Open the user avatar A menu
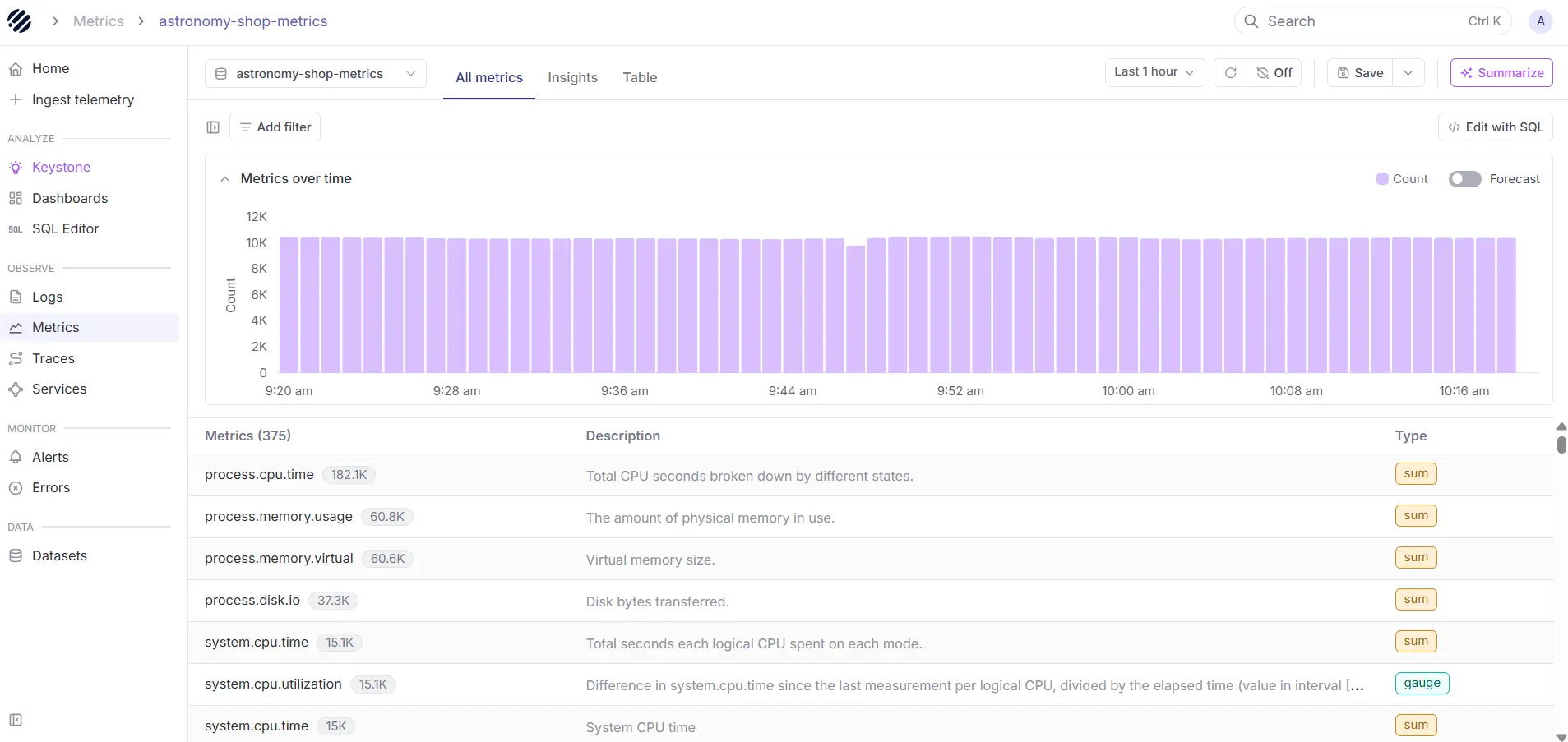Image resolution: width=1568 pixels, height=742 pixels. coord(1540,21)
